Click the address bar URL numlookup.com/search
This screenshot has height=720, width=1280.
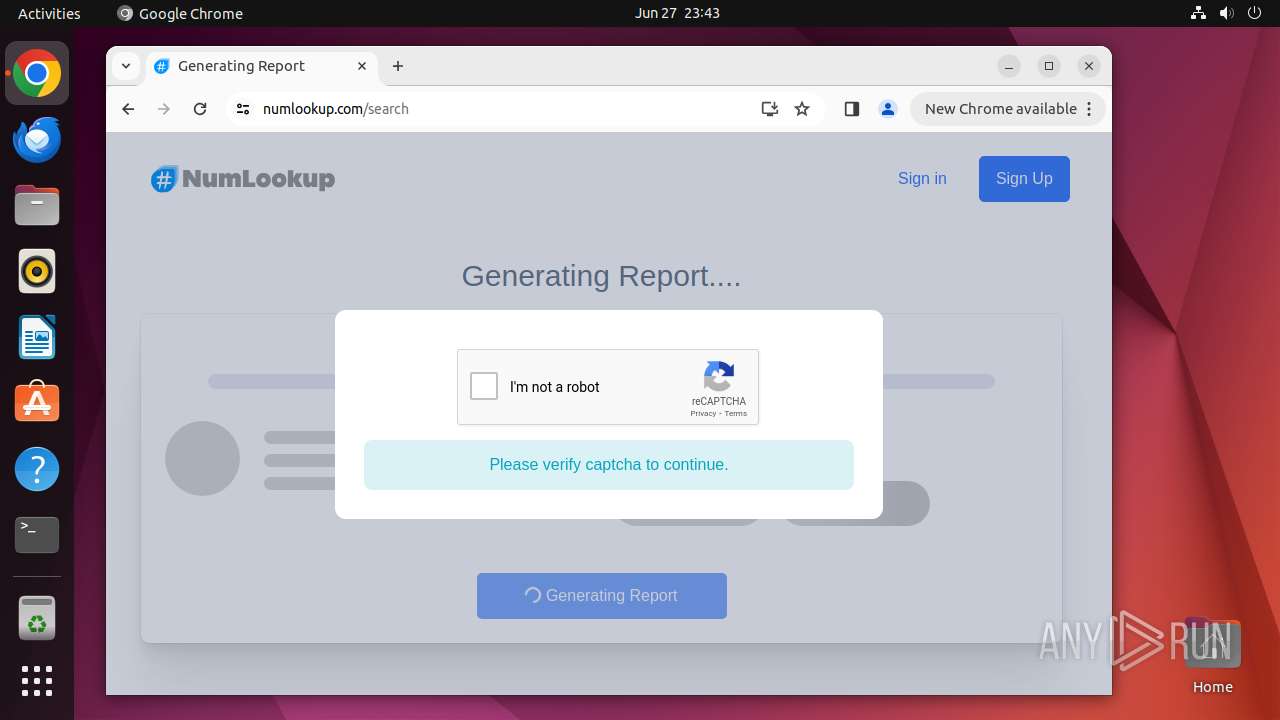(x=336, y=109)
